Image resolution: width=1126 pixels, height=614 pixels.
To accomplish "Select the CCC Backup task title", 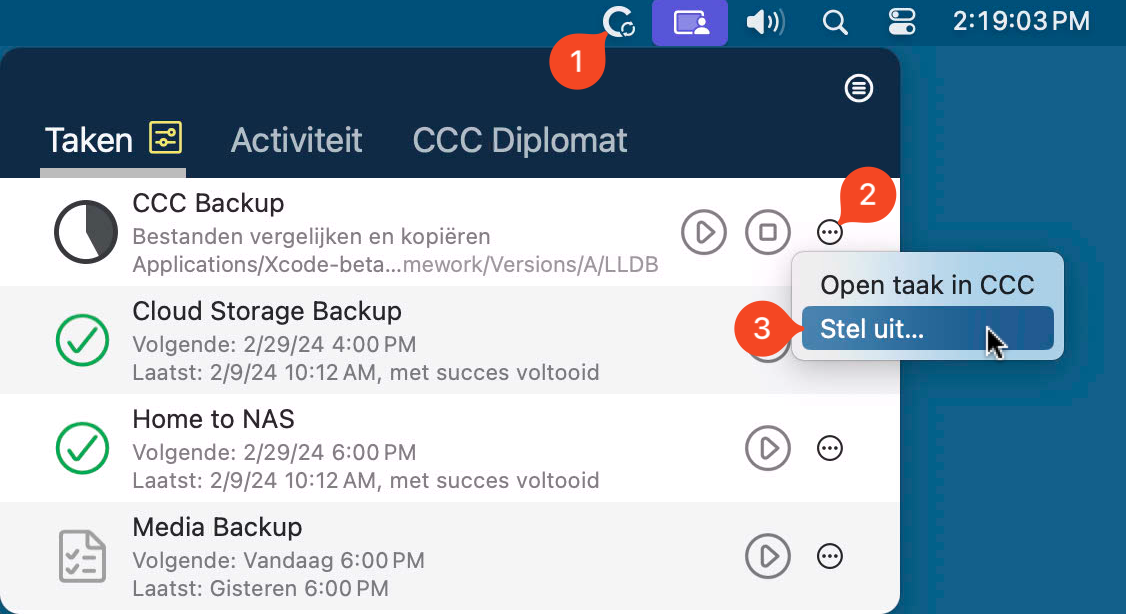I will [208, 203].
